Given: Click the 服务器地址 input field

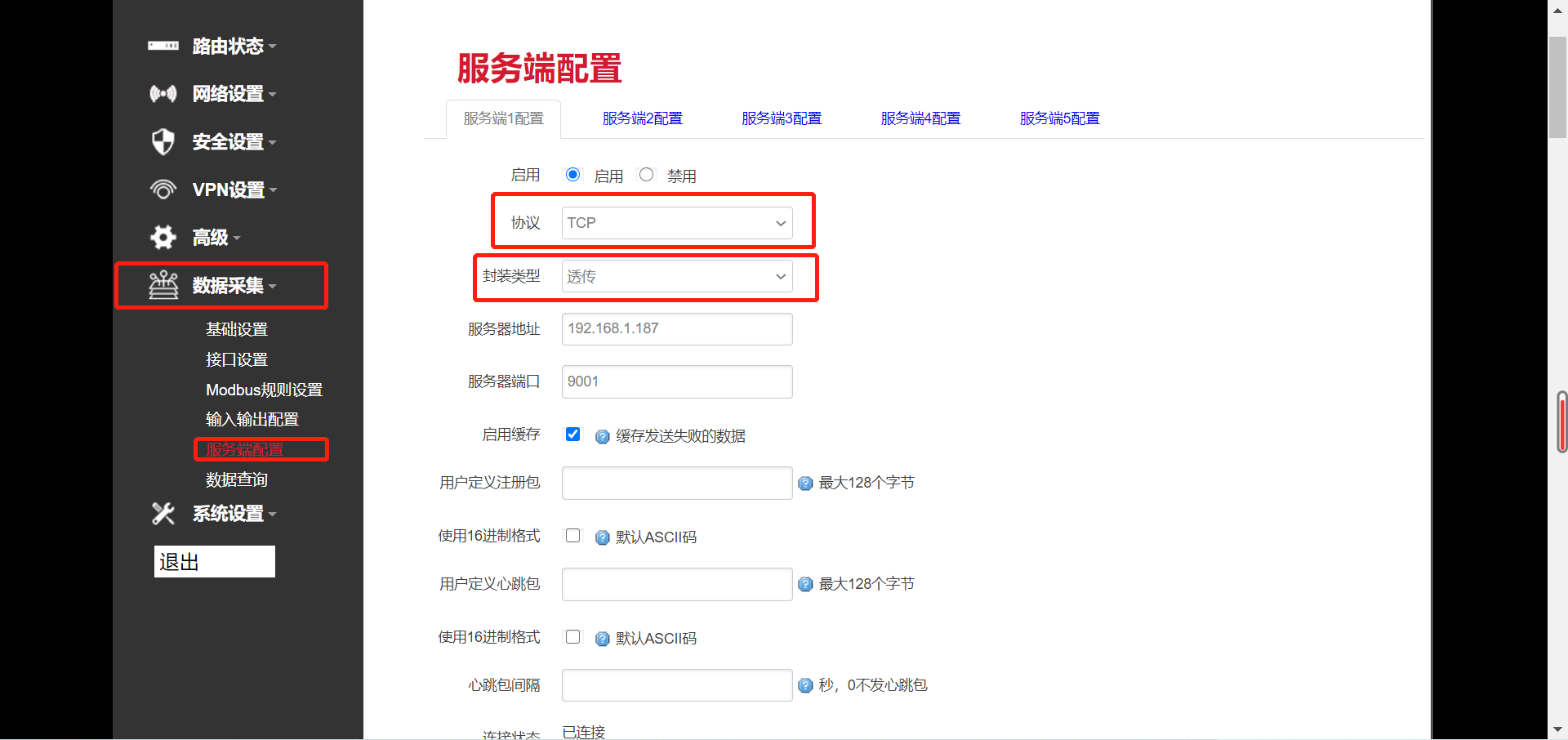Looking at the screenshot, I should pos(676,328).
